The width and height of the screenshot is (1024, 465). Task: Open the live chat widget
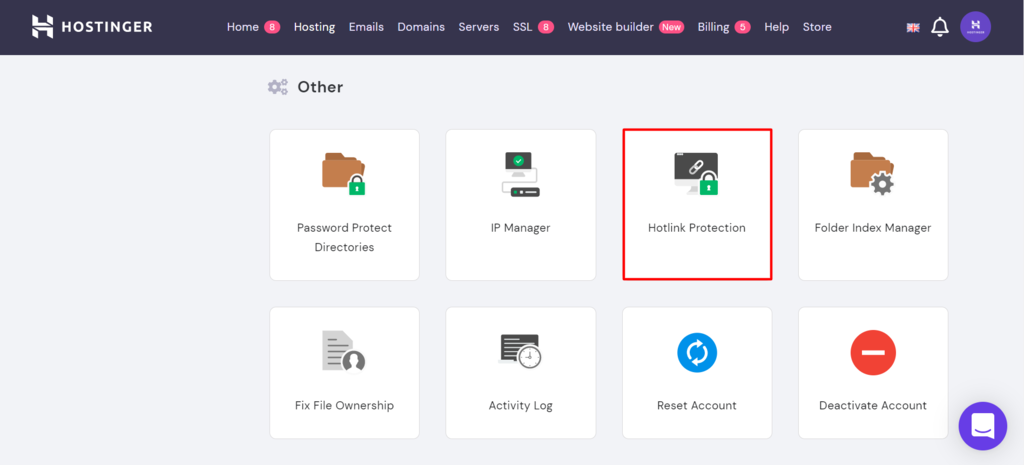pos(982,426)
